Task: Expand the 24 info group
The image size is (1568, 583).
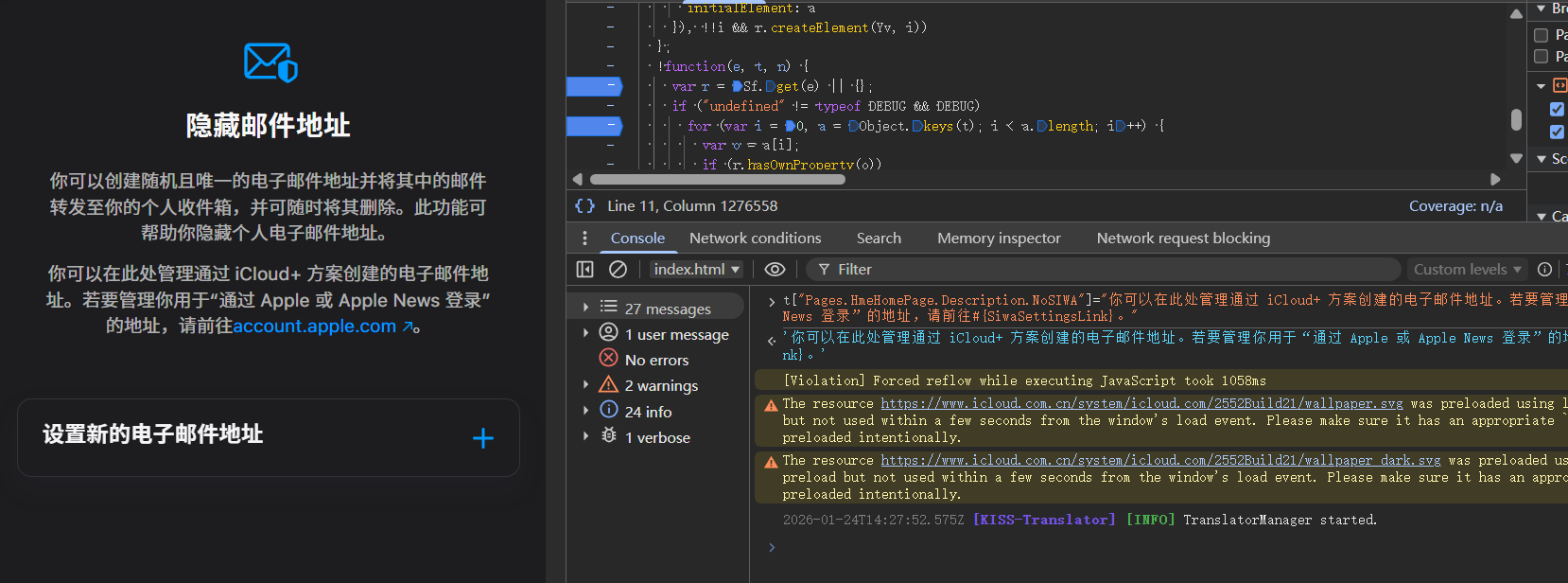Action: coord(586,411)
